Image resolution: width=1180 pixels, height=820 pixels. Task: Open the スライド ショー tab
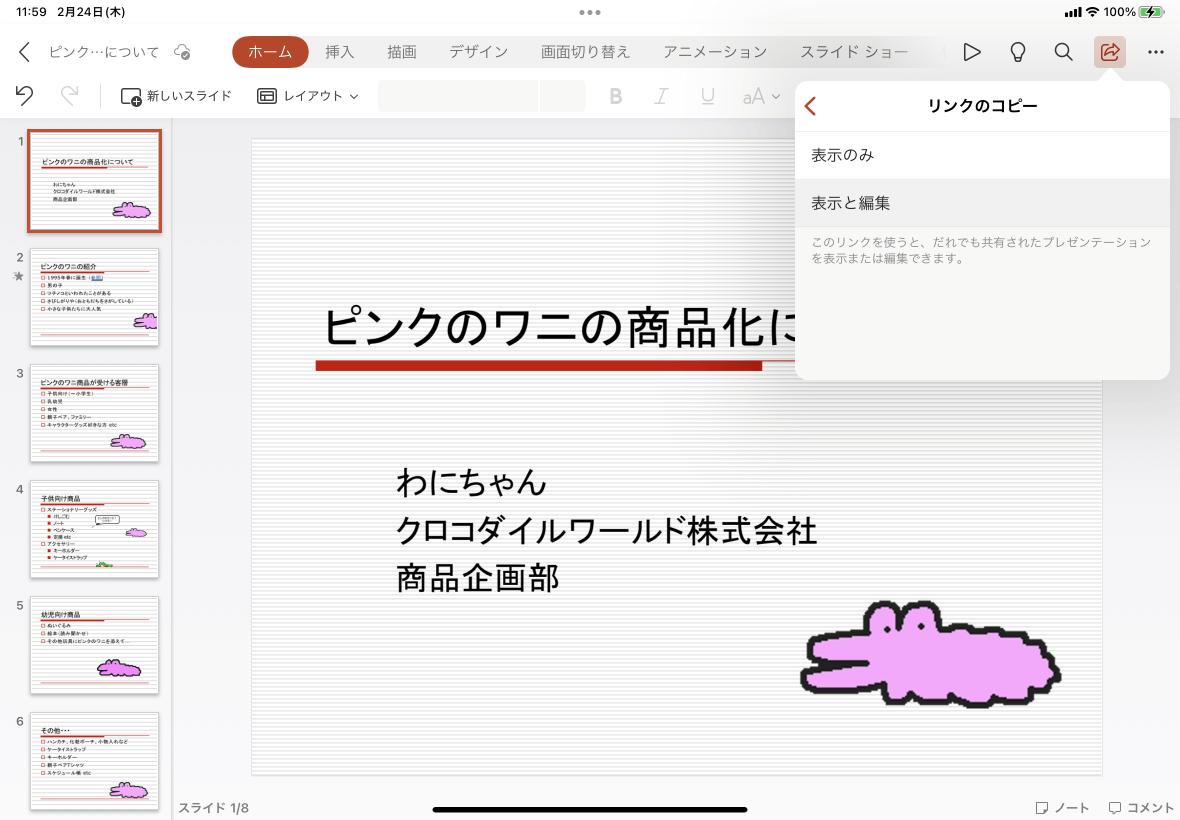(x=854, y=52)
